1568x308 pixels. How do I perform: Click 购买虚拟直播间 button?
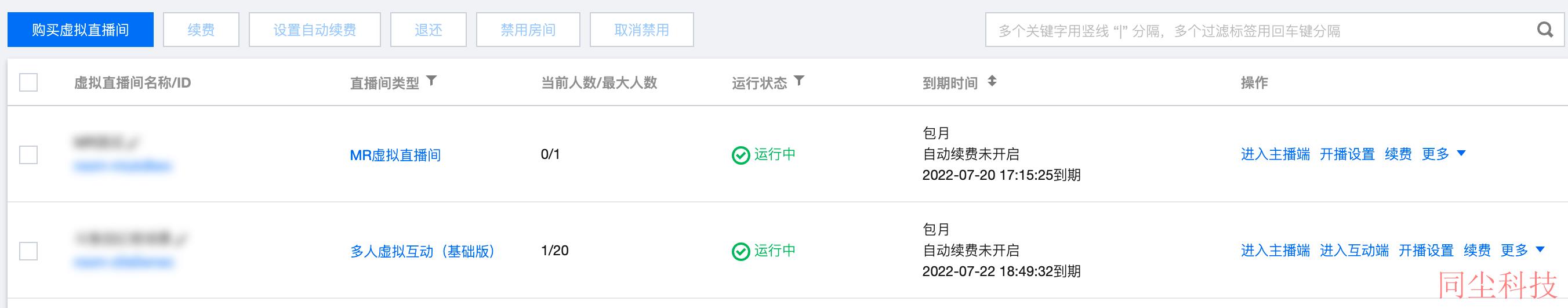(81, 30)
